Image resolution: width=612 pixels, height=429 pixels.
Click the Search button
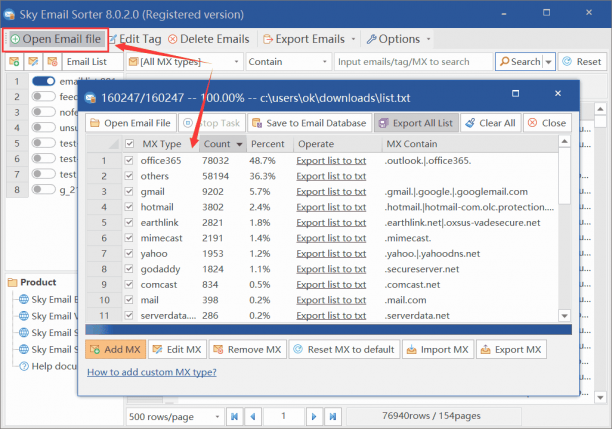520,62
